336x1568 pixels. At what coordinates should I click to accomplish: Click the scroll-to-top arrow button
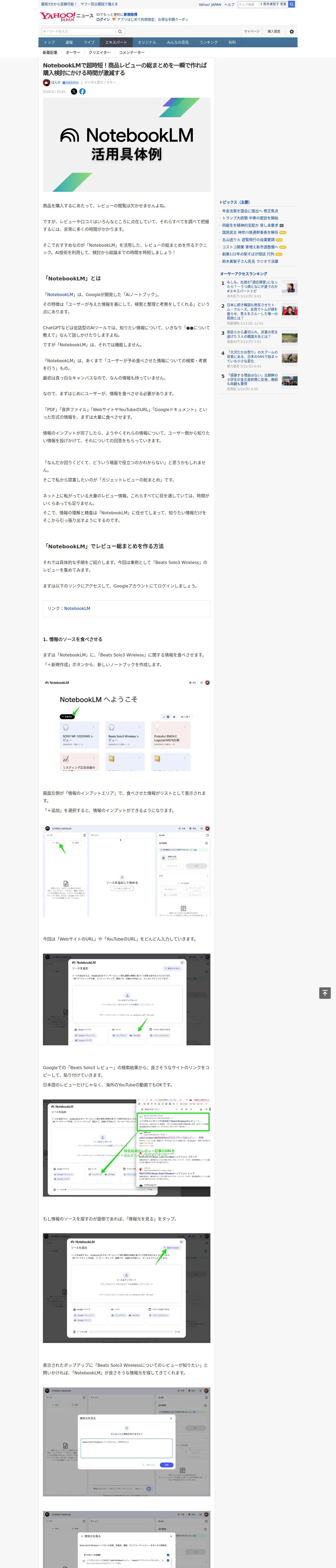325,993
